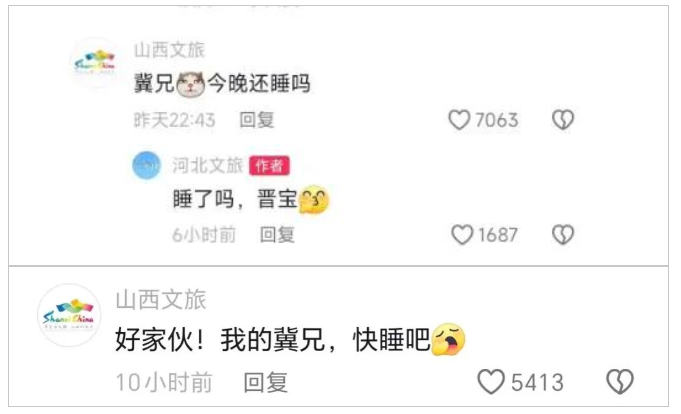
Task: Open 山西文旅 avatar on the bottom comment
Action: 69,315
